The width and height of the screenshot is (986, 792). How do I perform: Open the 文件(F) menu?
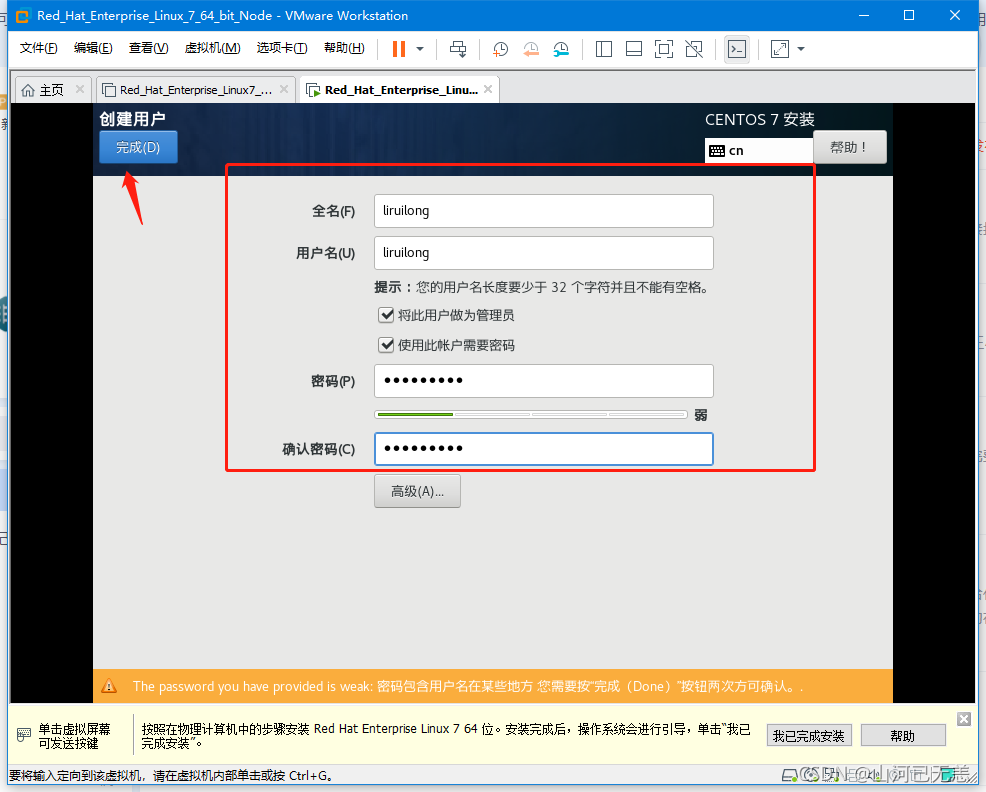[38, 48]
